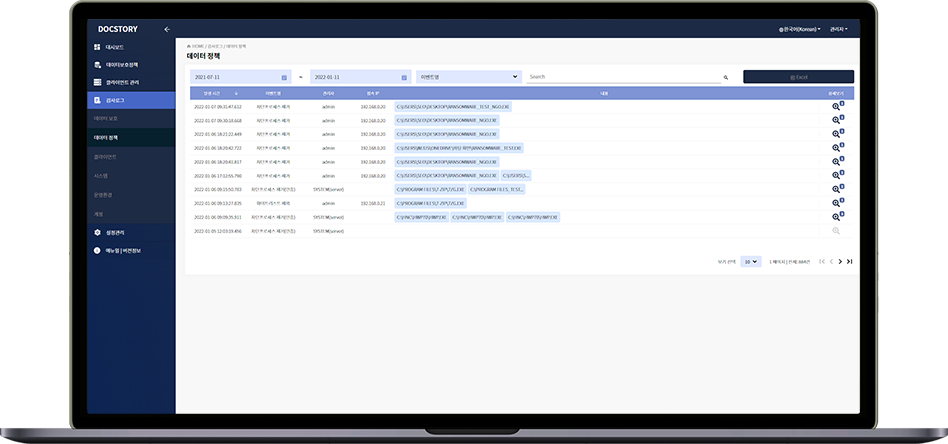Open the 설정관리 gear menu in the sidebar

tap(118, 232)
